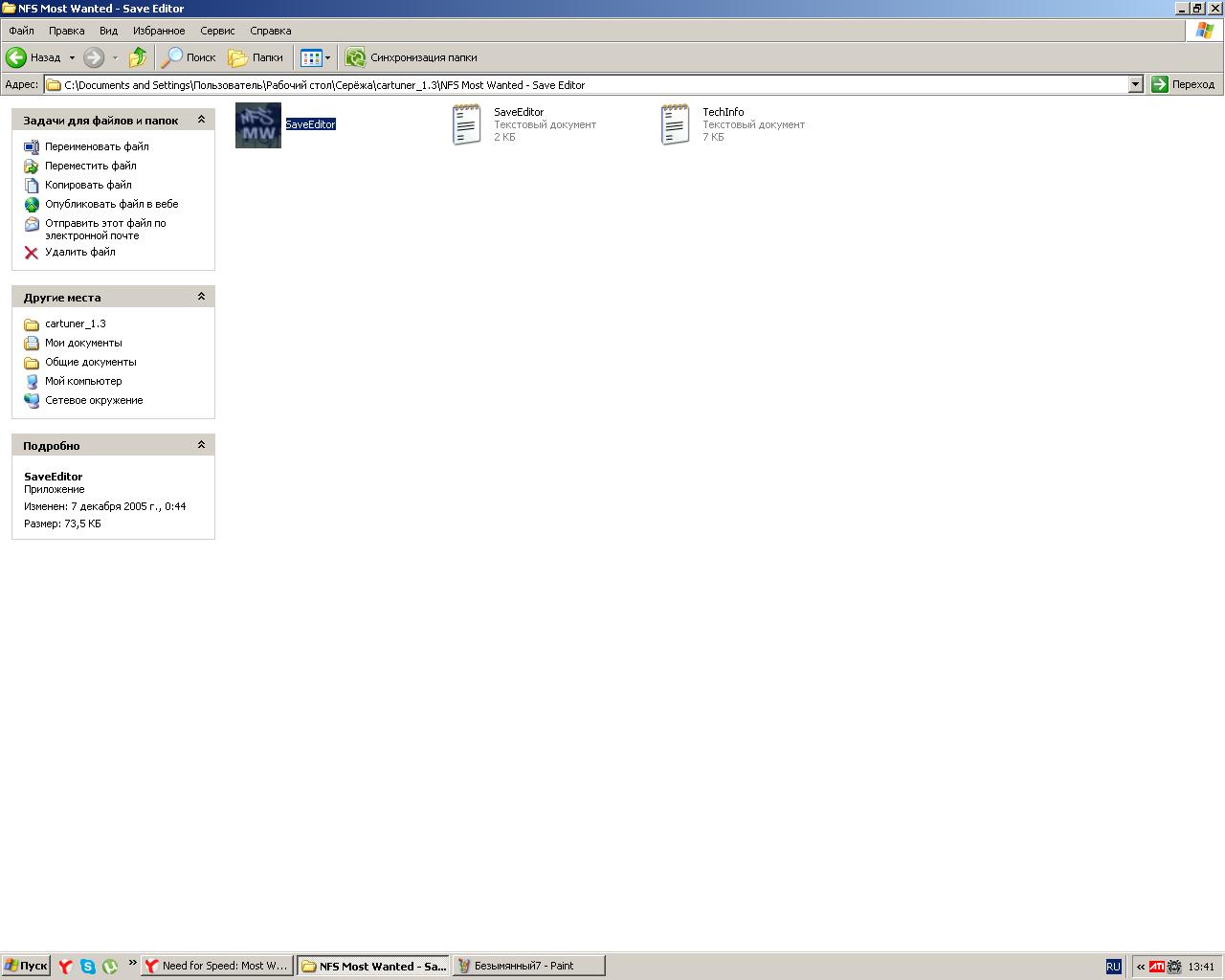The width and height of the screenshot is (1225, 980).
Task: Start Синхронизация папки
Action: pyautogui.click(x=412, y=57)
